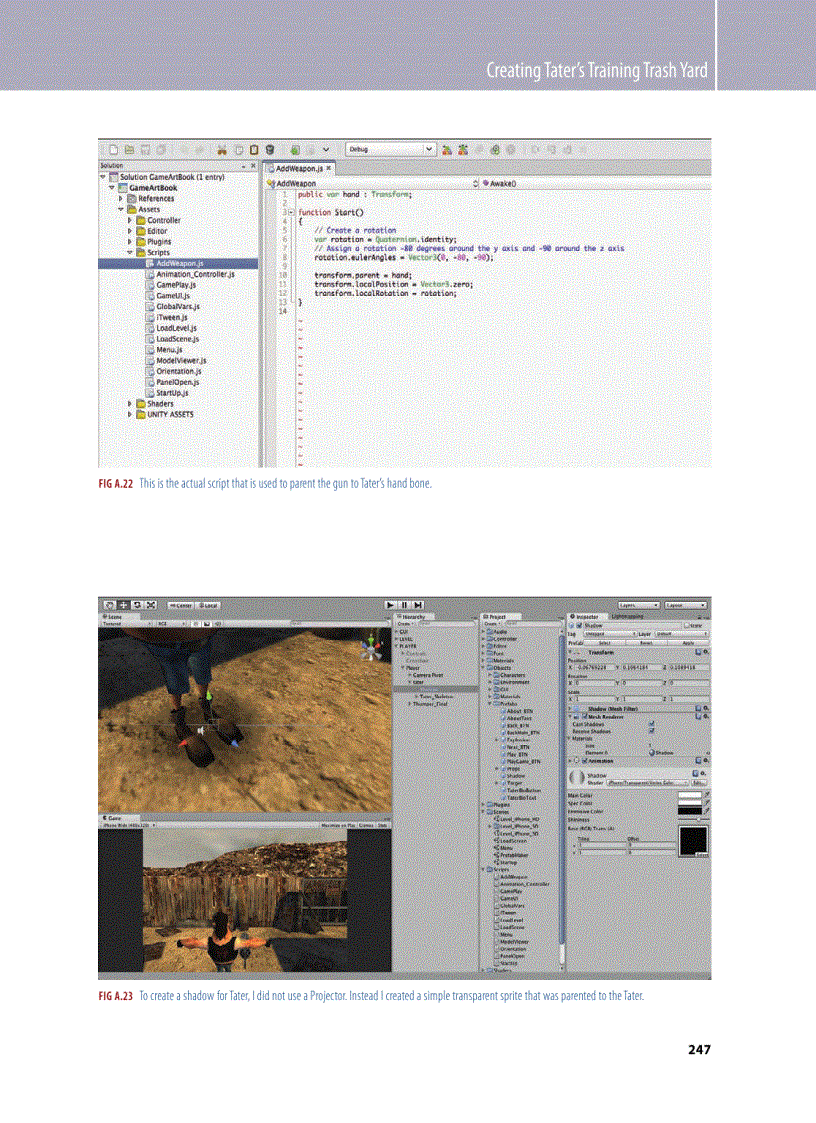Select Thumper_Final in the Hierarchy panel

point(429,704)
